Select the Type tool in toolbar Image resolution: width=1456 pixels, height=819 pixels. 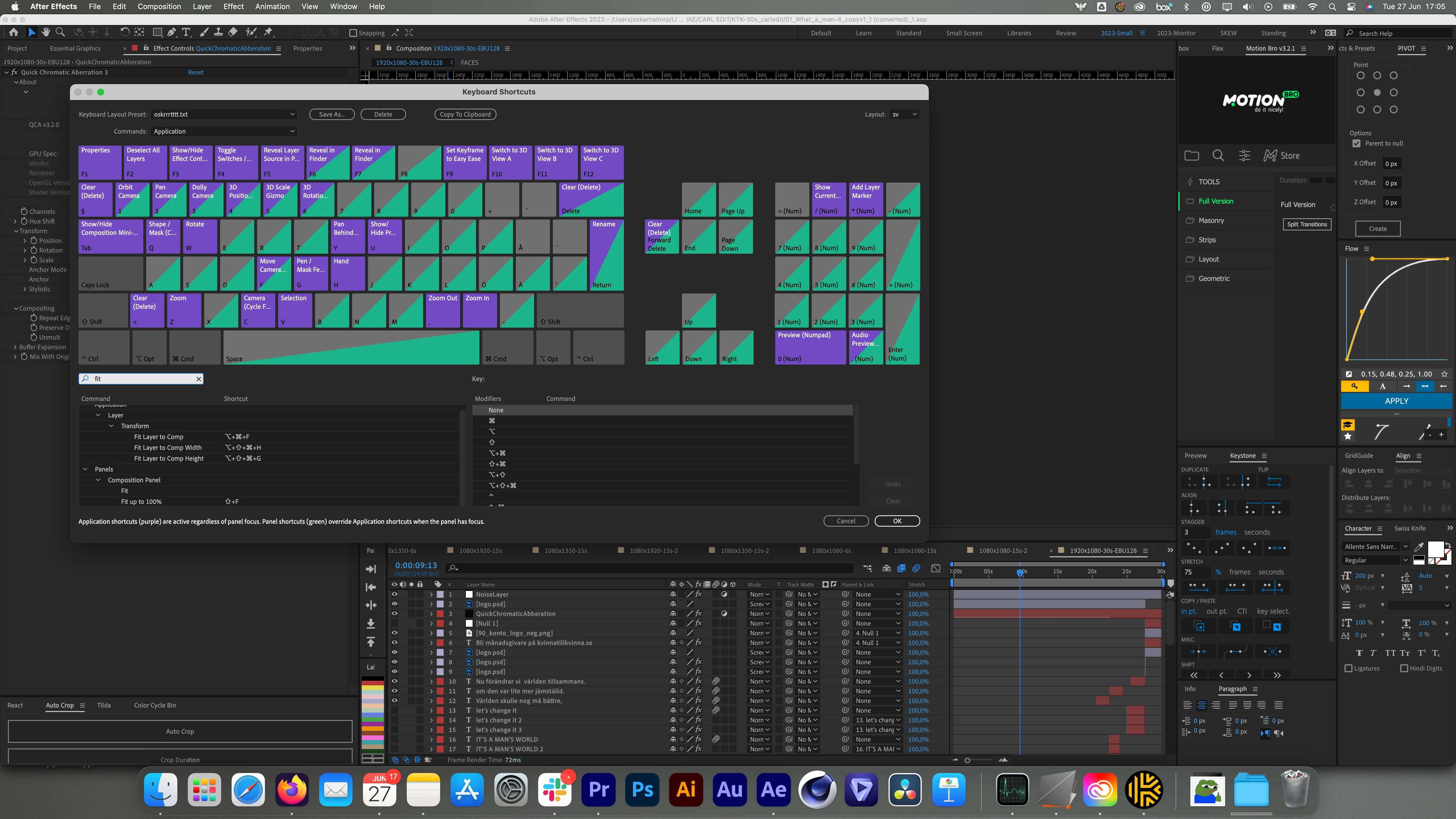[x=186, y=32]
